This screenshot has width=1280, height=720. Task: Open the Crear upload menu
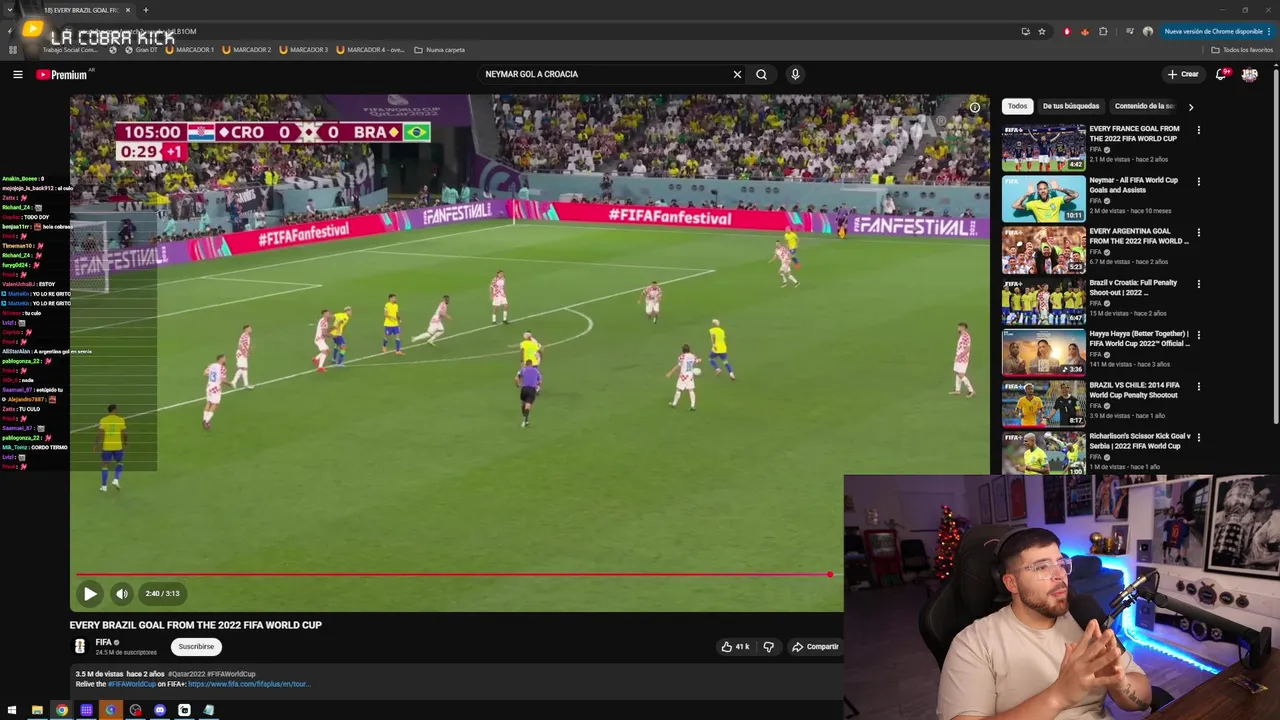point(1182,74)
